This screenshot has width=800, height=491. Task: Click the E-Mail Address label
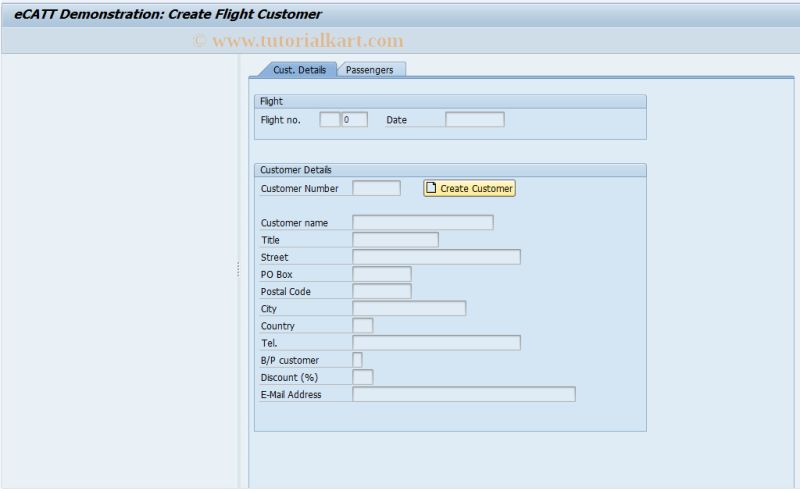click(291, 395)
